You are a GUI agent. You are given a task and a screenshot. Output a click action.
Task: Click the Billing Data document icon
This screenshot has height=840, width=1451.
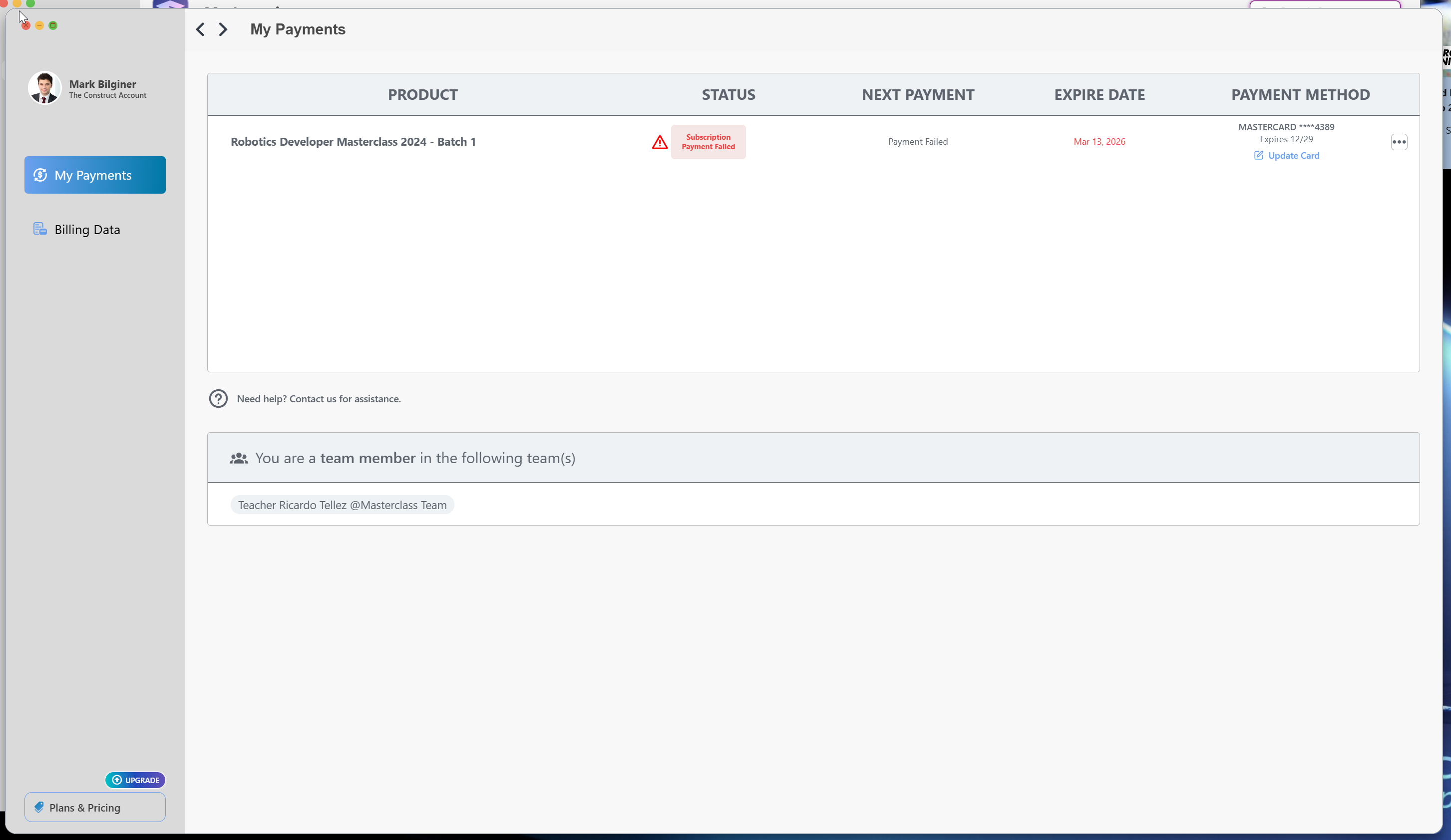[x=40, y=229]
